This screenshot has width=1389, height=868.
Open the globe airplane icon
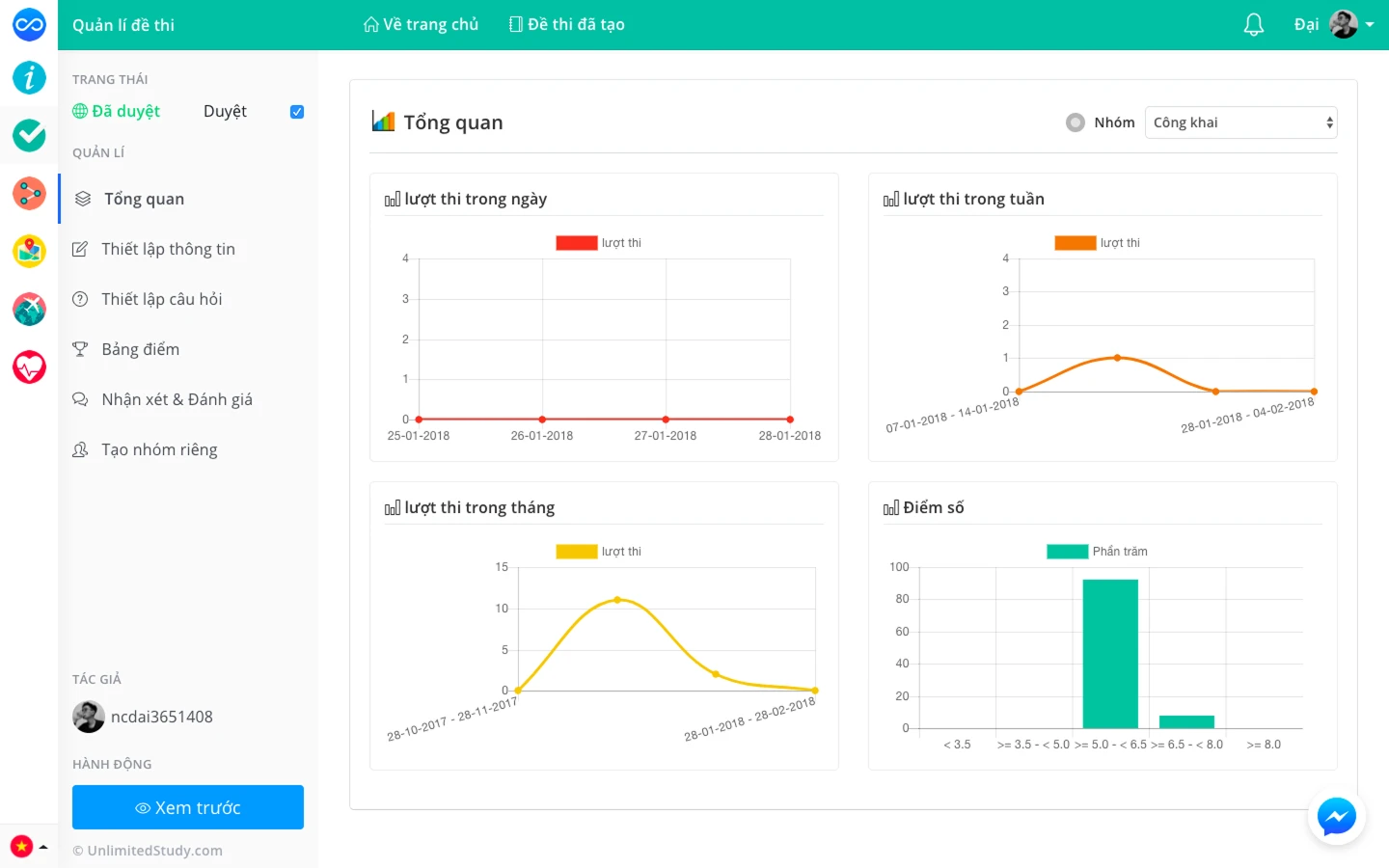pos(29,309)
